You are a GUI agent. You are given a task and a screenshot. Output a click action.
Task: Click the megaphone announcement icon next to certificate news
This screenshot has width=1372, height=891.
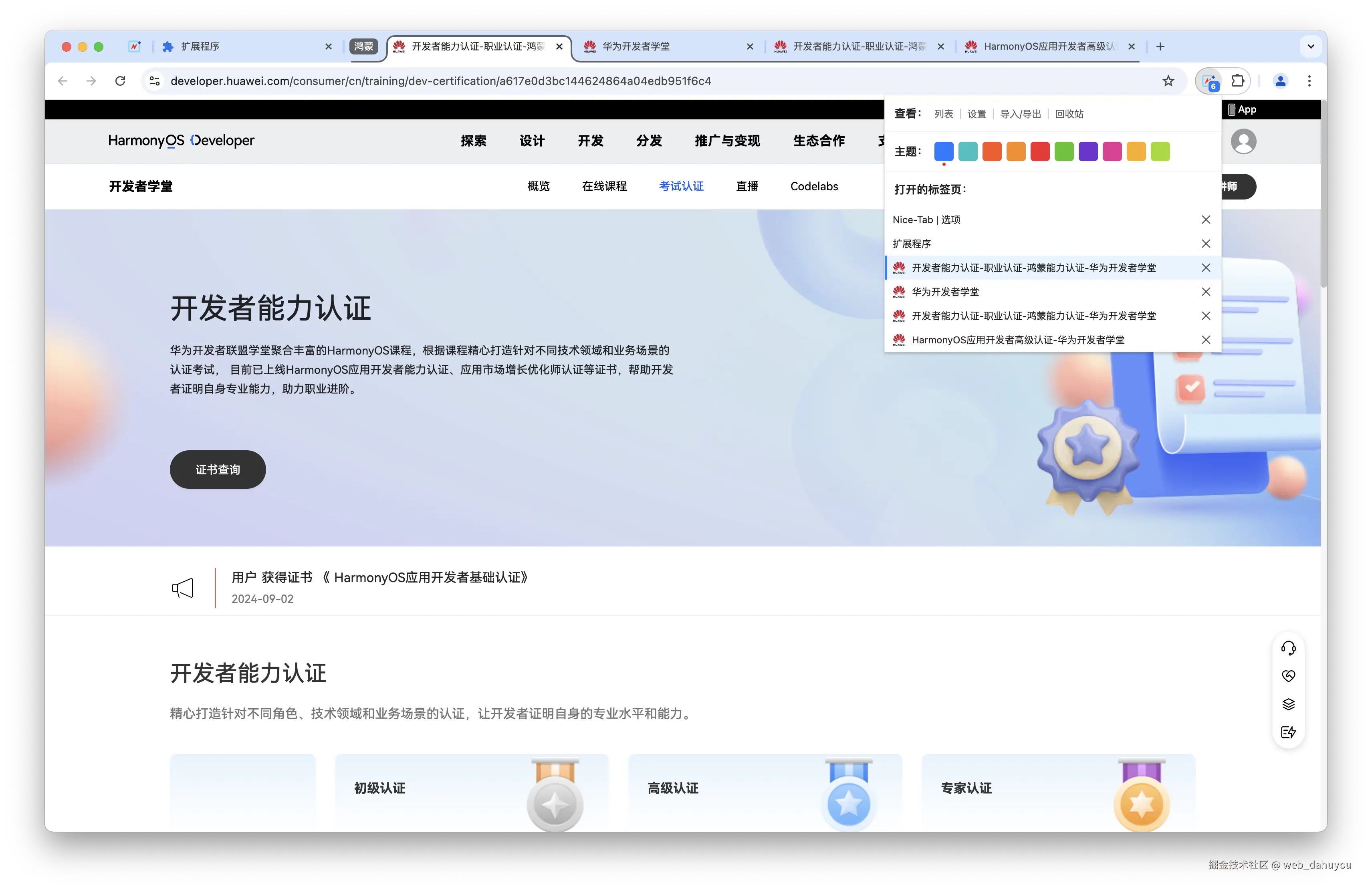point(183,588)
